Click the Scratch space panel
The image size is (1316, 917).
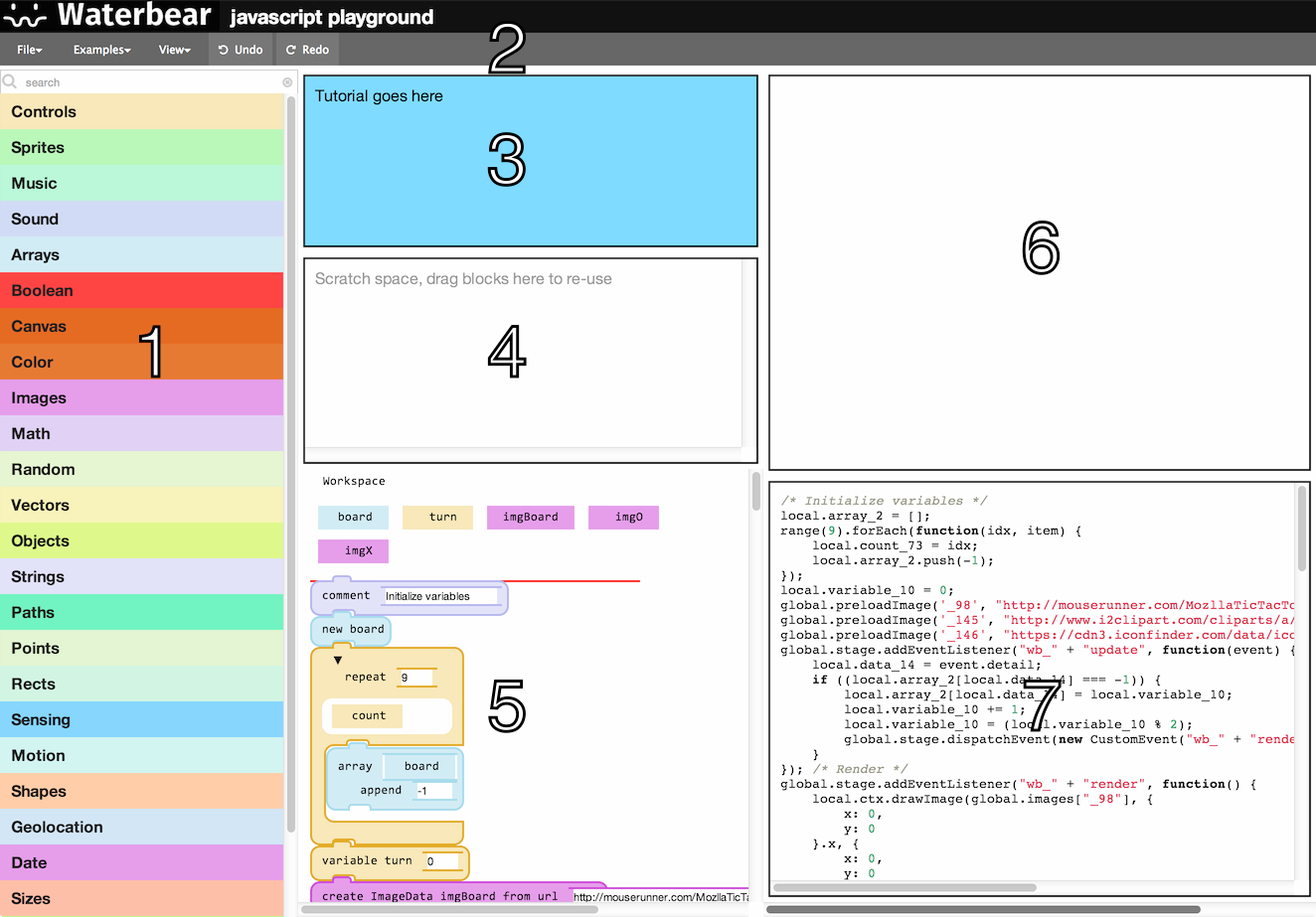tap(531, 361)
